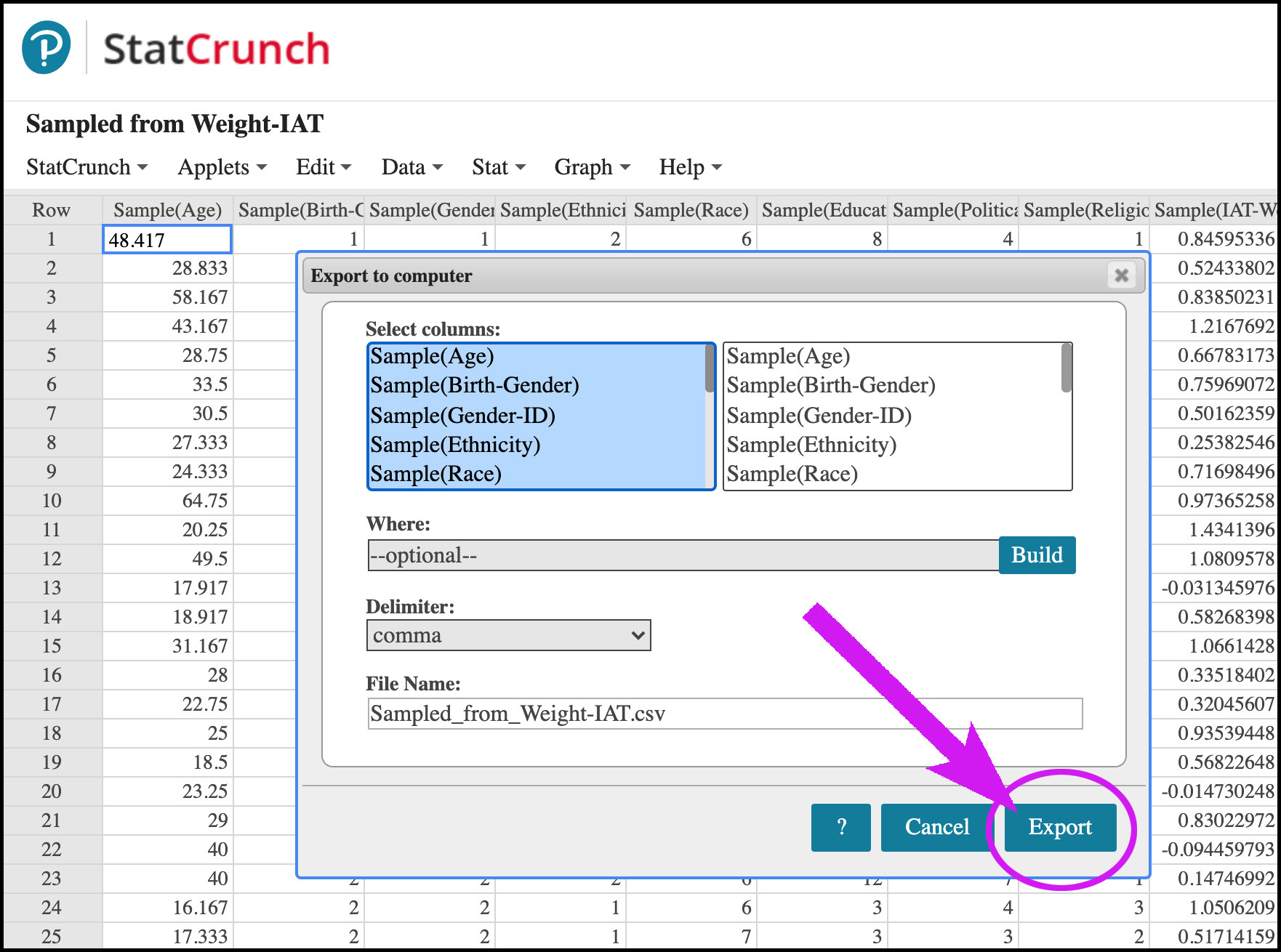Open the Help menu
This screenshot has height=952, width=1281.
pyautogui.click(x=690, y=167)
